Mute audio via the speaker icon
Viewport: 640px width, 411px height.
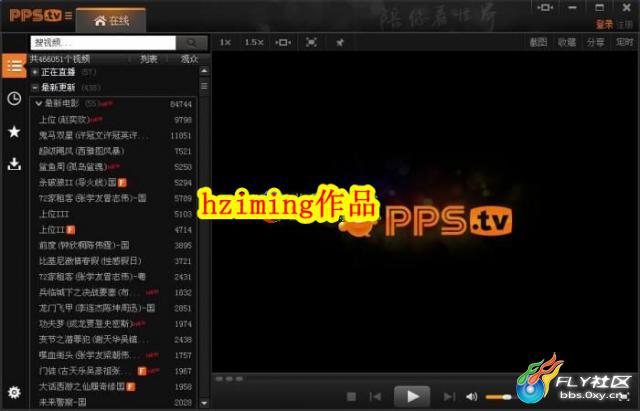(472, 396)
